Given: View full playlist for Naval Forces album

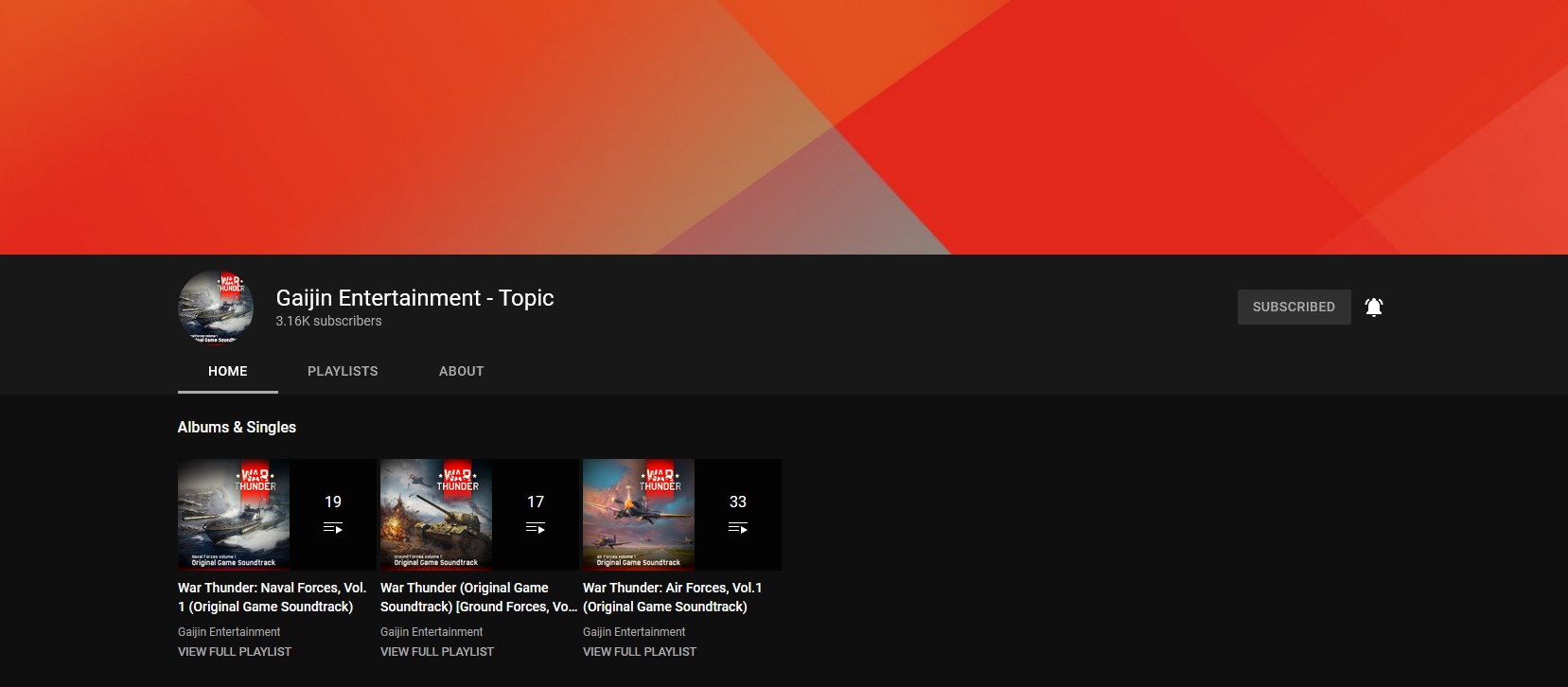Looking at the screenshot, I should 235,651.
